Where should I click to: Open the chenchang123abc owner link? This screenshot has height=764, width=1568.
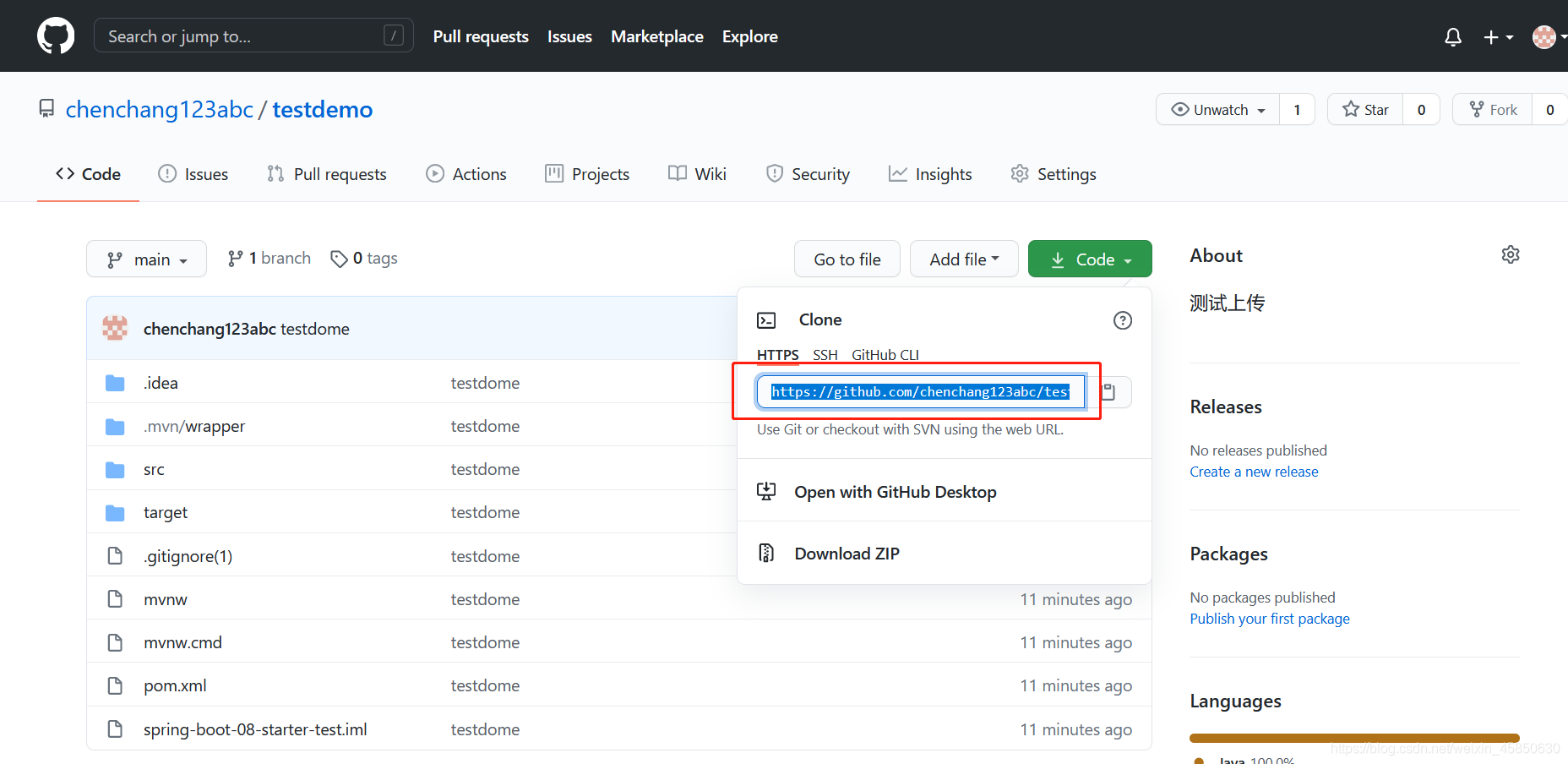tap(160, 109)
